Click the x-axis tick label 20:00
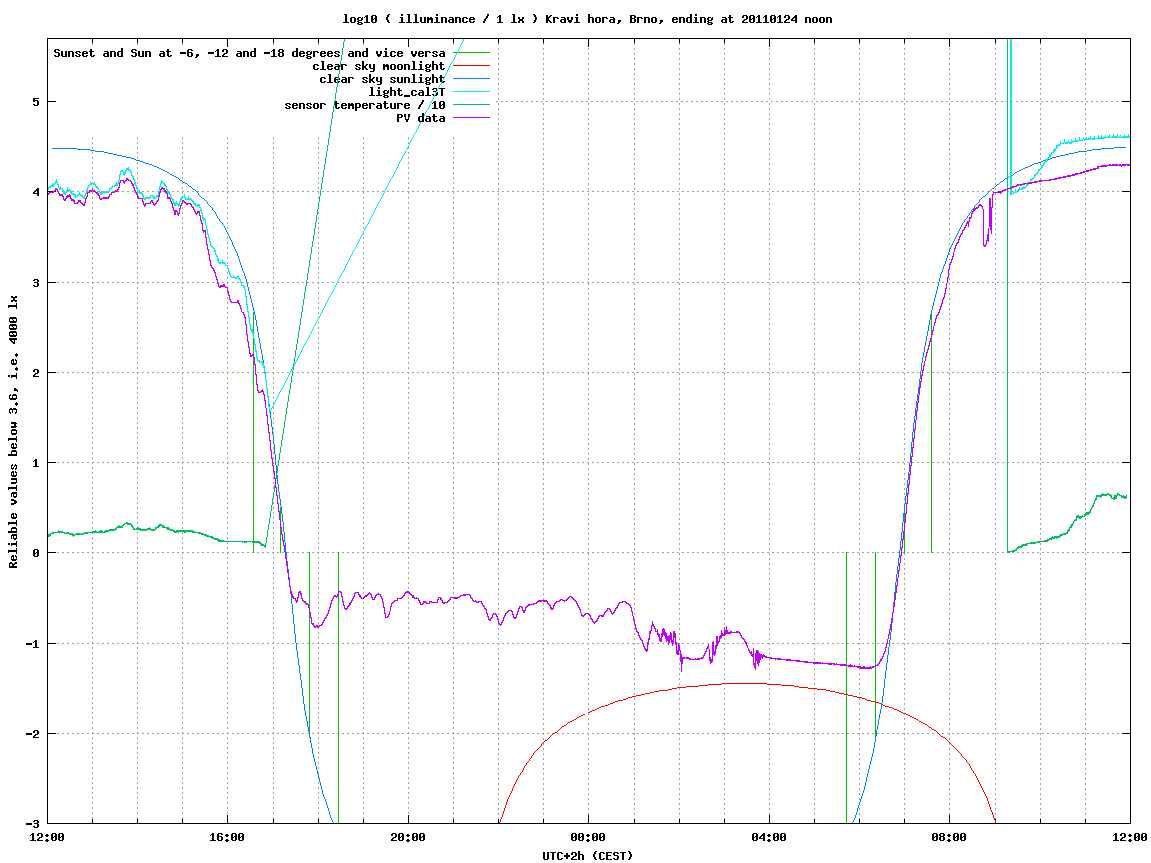The width and height of the screenshot is (1151, 863). click(x=408, y=837)
